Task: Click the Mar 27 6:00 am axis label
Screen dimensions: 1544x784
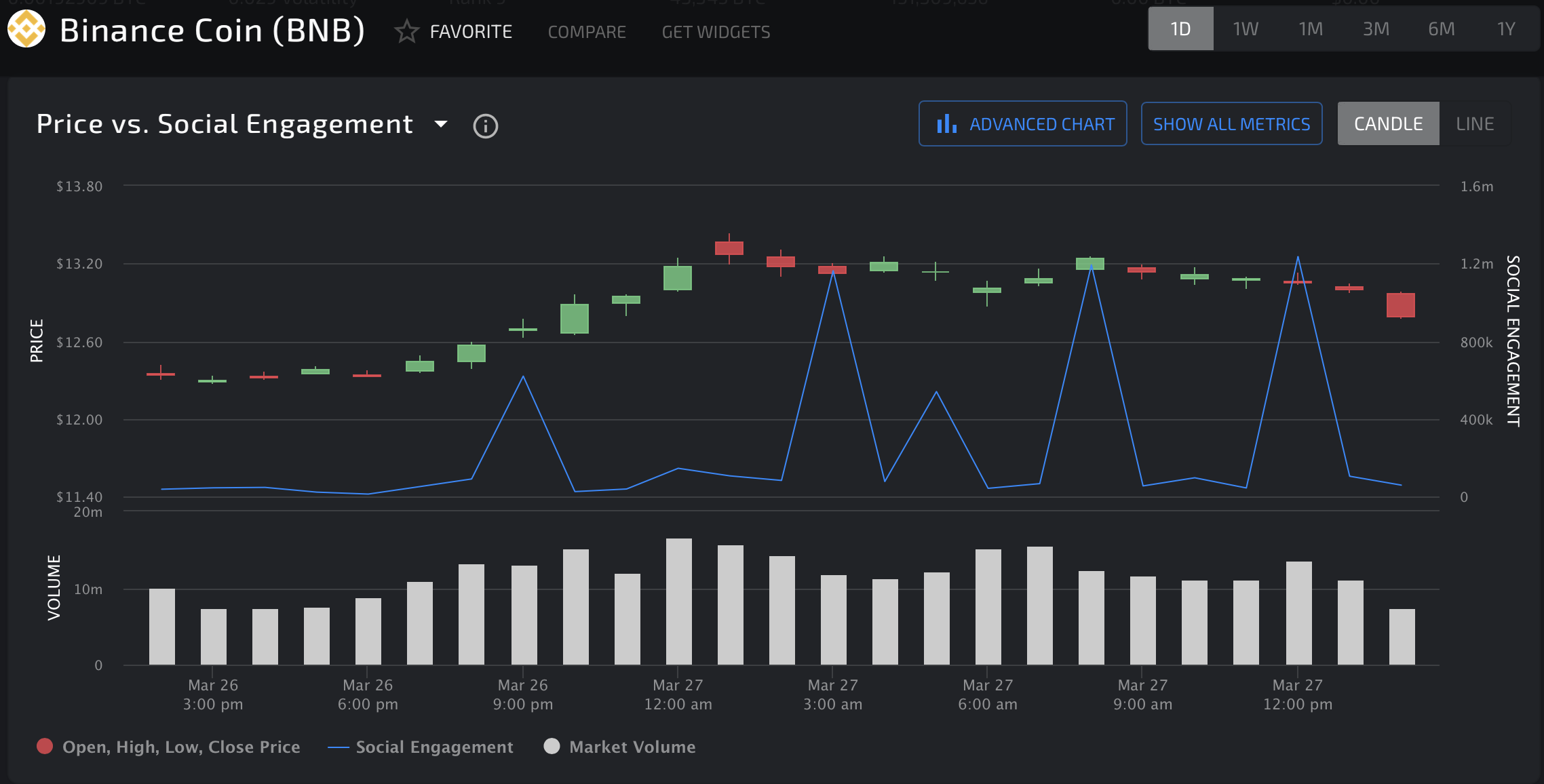Action: (988, 694)
